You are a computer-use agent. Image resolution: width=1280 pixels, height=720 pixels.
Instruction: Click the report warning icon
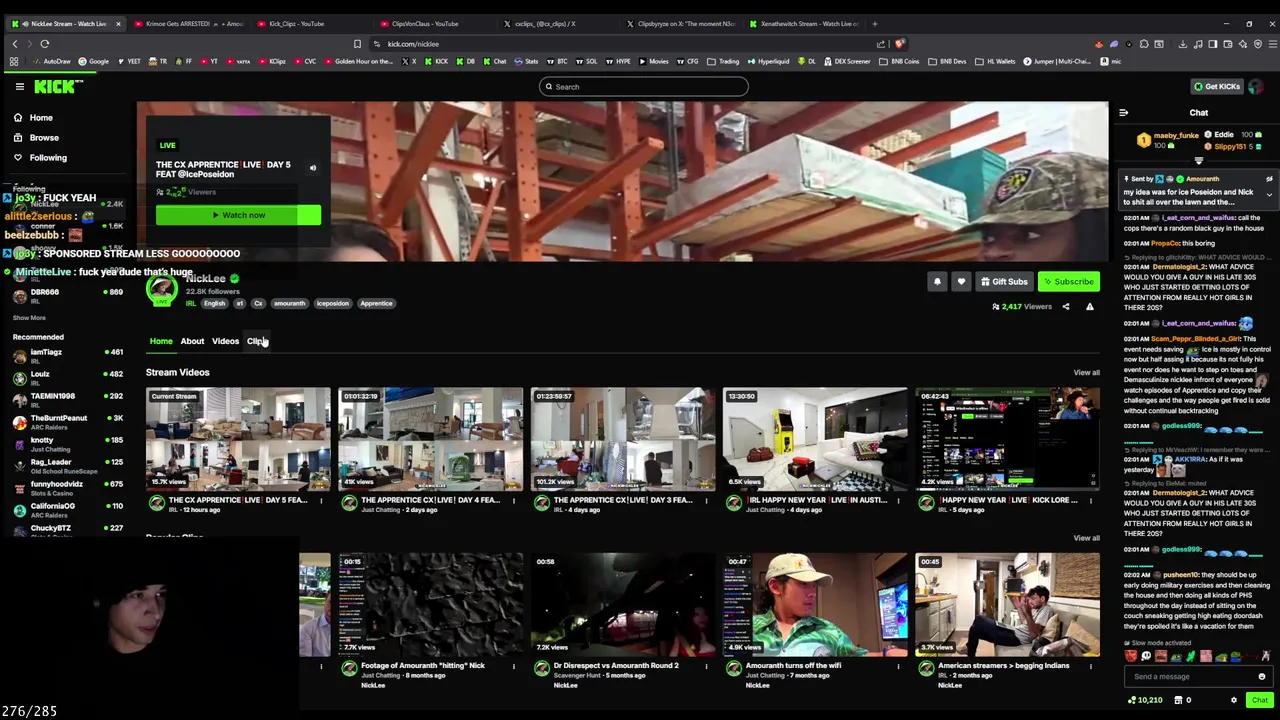(1089, 307)
